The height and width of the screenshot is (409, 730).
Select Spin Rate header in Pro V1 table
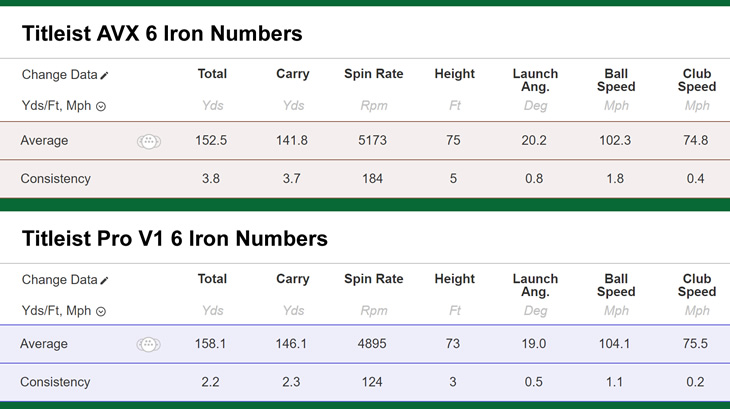374,279
